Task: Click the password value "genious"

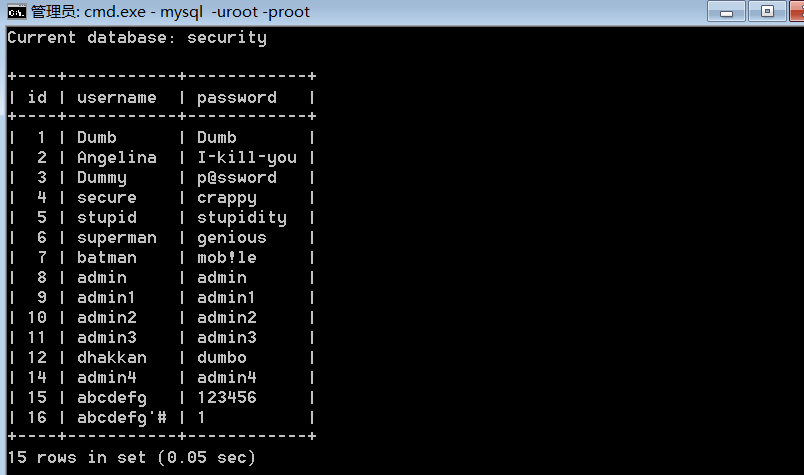Action: point(232,238)
